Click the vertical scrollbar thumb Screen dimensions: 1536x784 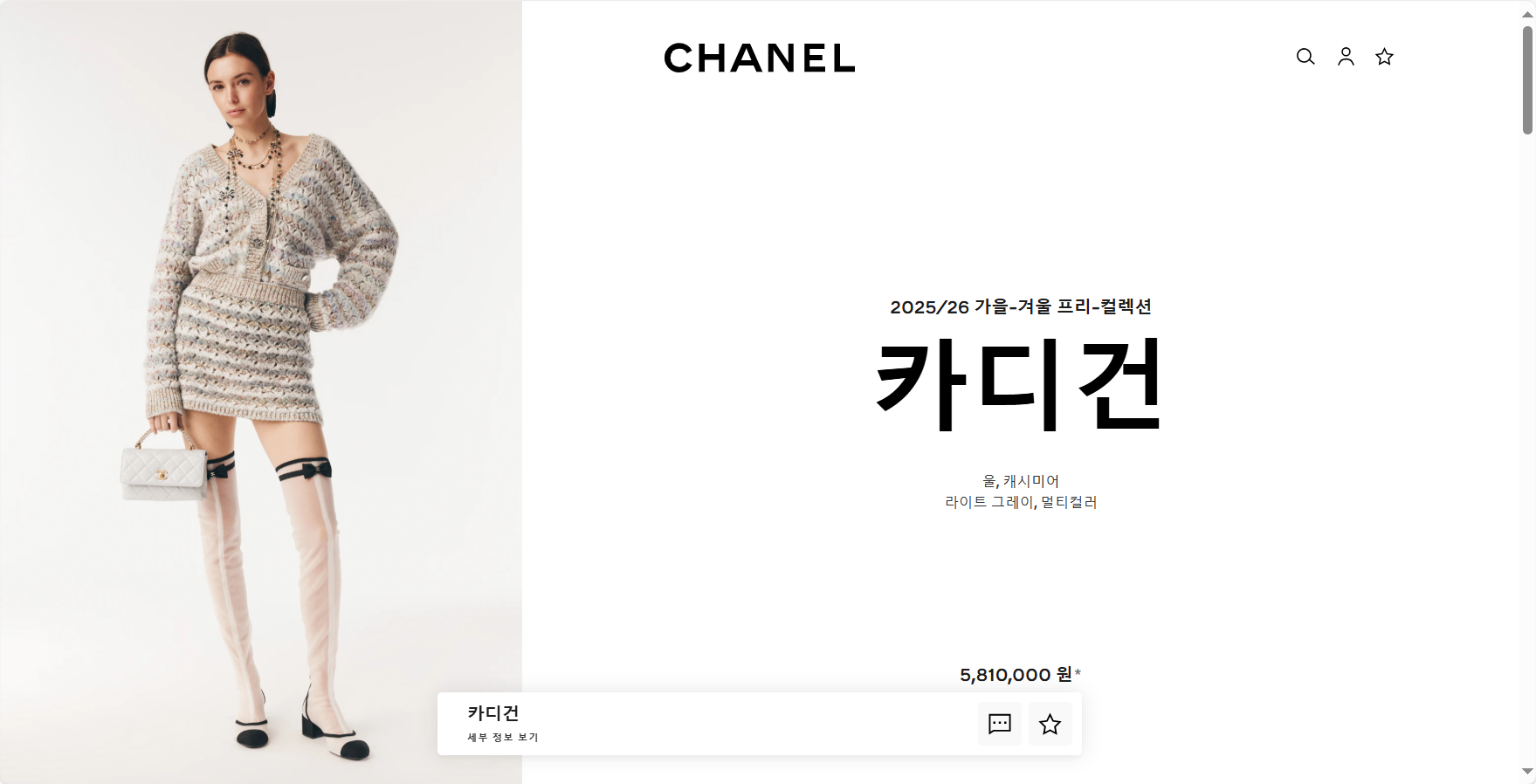pos(1527,80)
